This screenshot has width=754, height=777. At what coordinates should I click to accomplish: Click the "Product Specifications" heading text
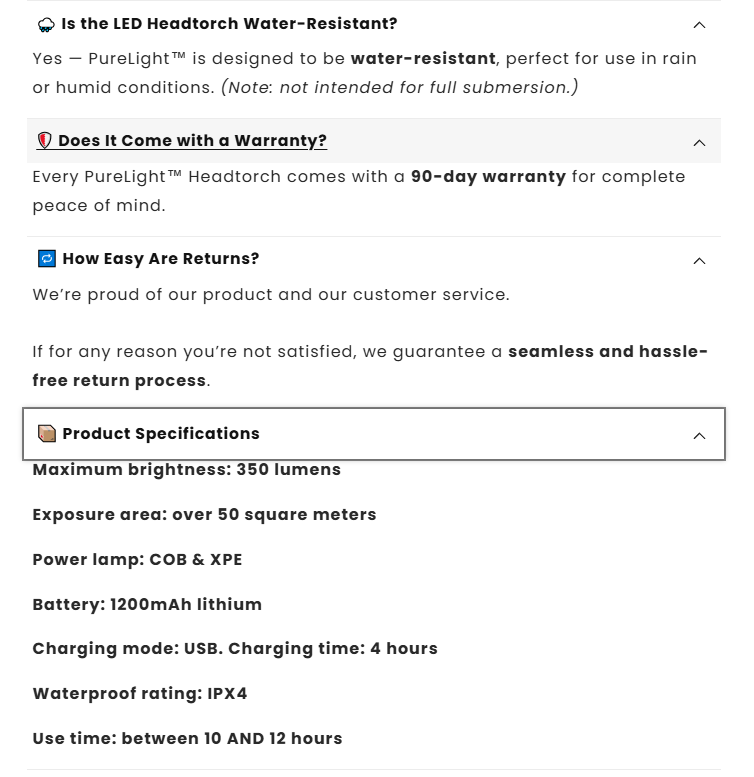pos(161,434)
